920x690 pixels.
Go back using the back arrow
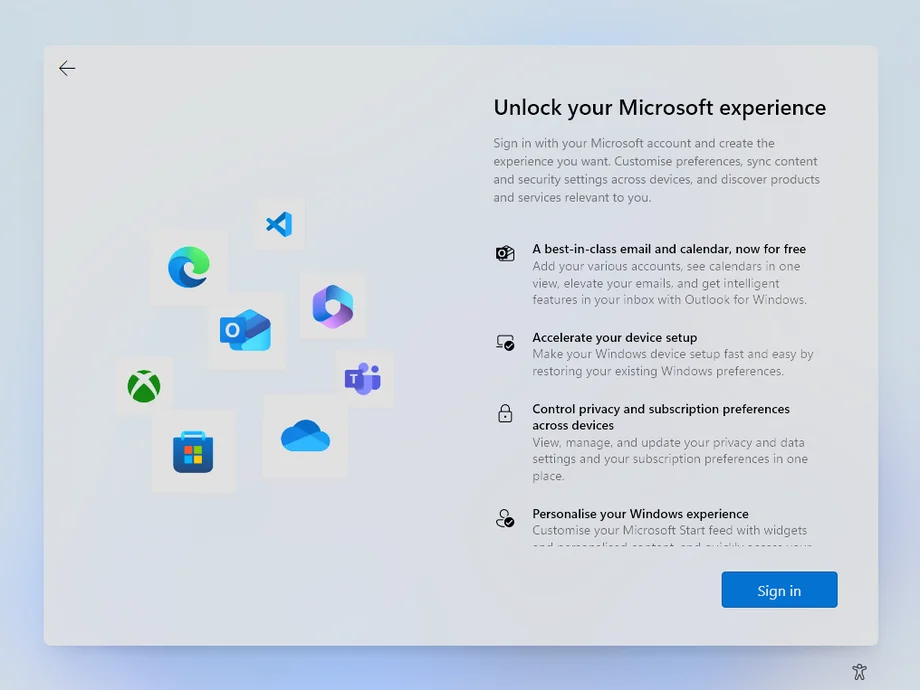(67, 68)
